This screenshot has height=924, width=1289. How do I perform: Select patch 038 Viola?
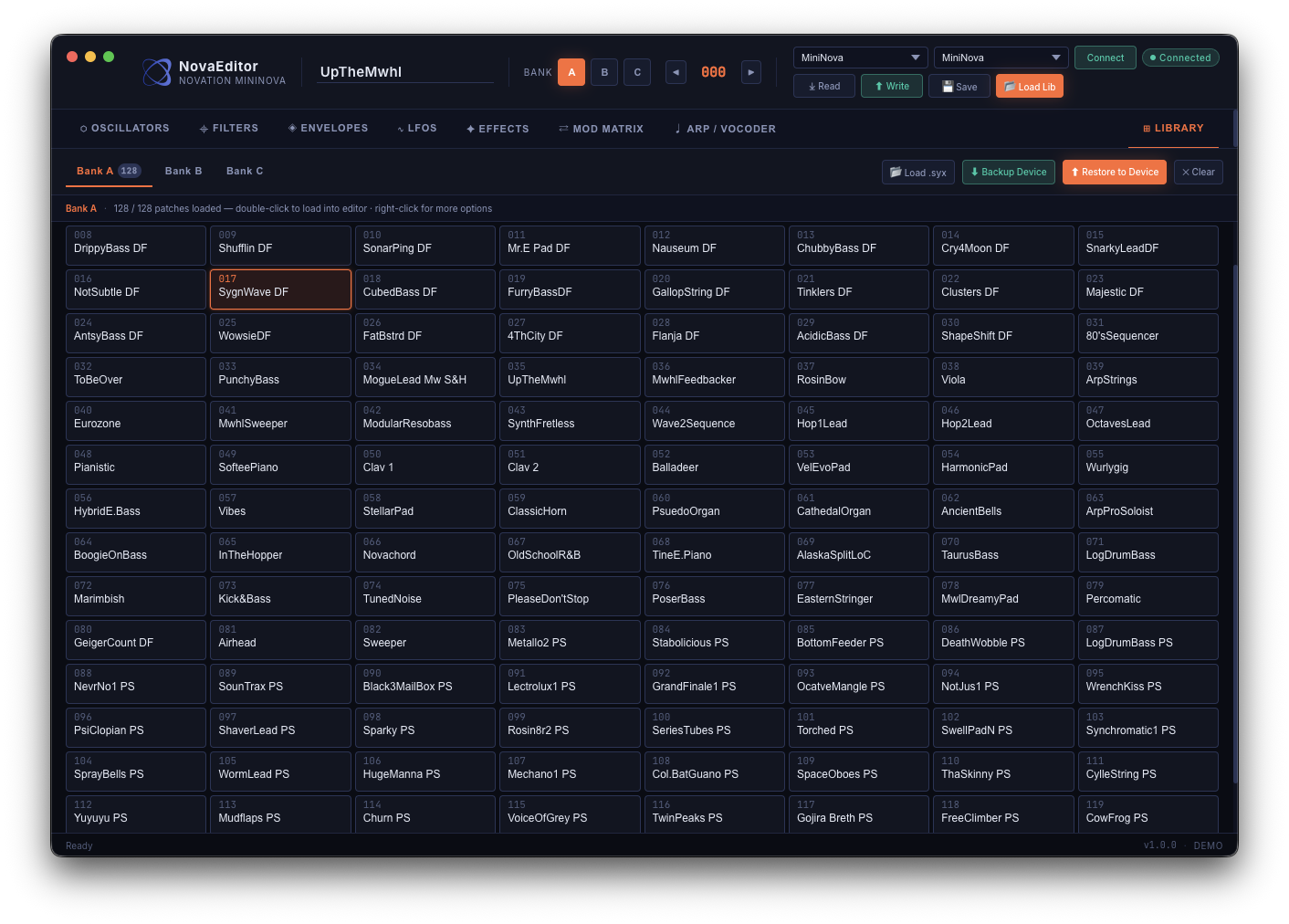(x=1003, y=377)
